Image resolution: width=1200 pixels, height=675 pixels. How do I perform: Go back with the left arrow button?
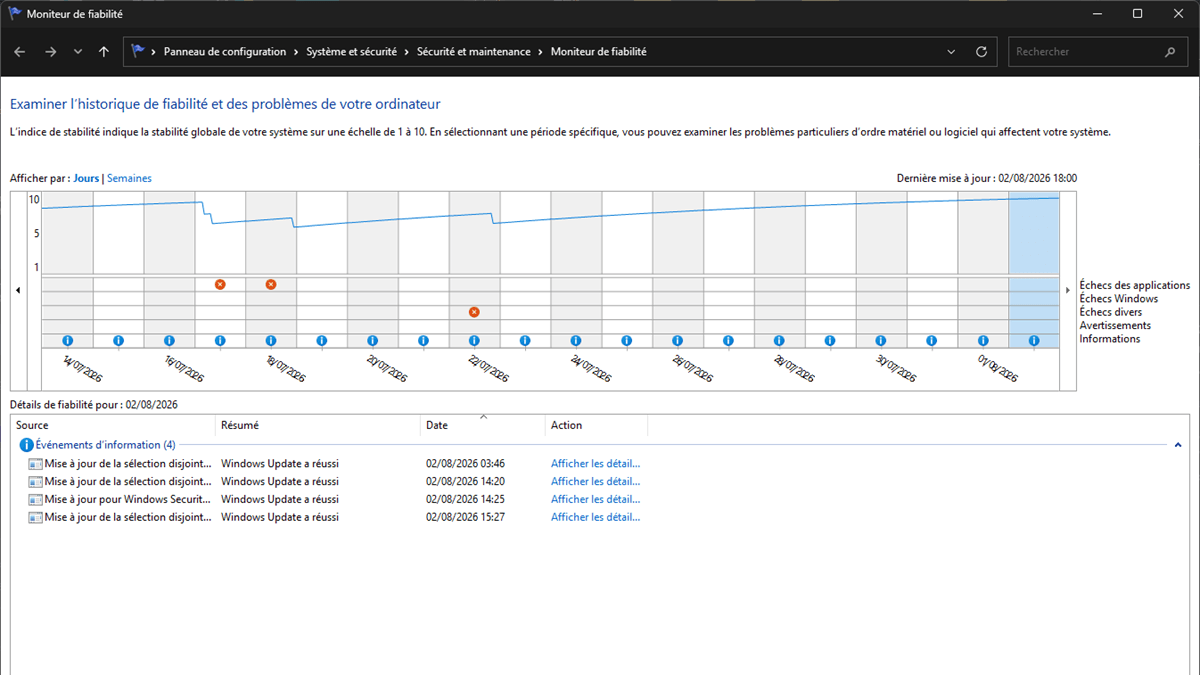[x=20, y=52]
